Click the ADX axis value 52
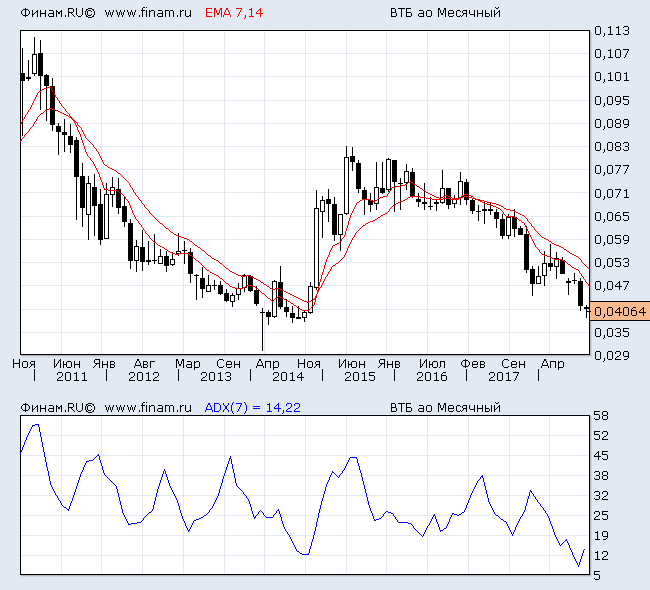Image resolution: width=650 pixels, height=590 pixels. tap(601, 436)
